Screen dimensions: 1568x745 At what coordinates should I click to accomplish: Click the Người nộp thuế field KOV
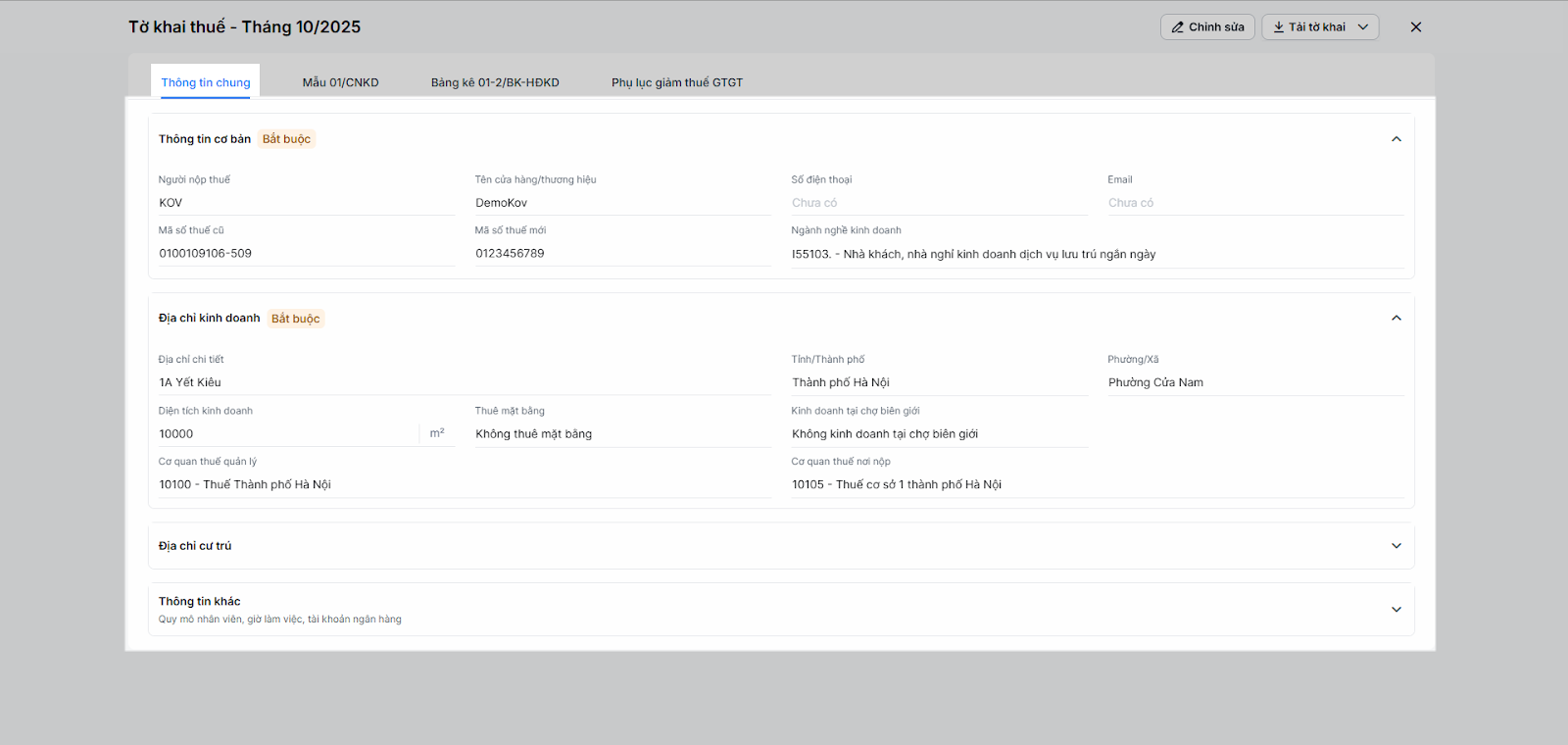click(306, 203)
